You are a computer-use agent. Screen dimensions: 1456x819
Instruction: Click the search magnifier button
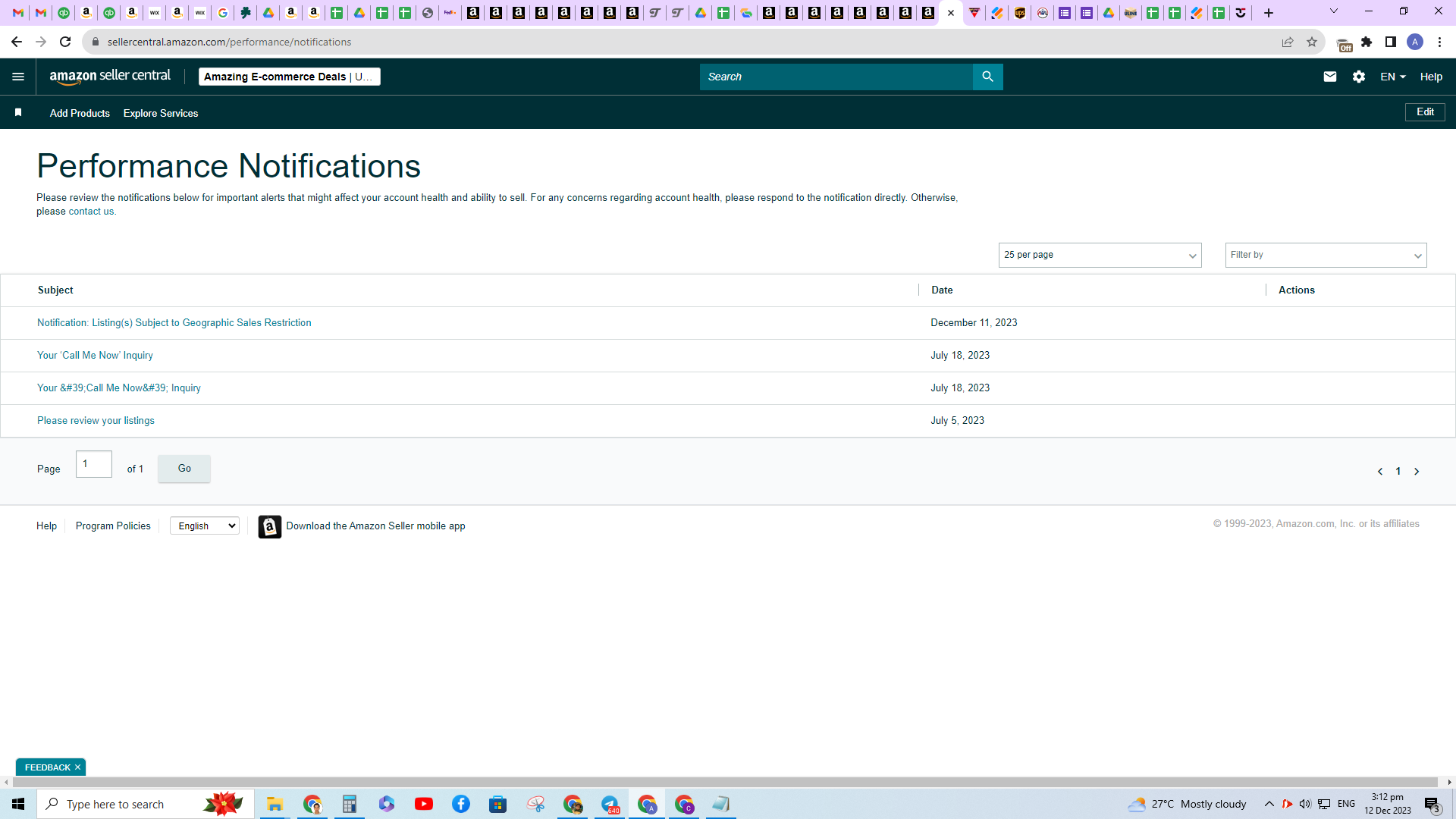(987, 77)
